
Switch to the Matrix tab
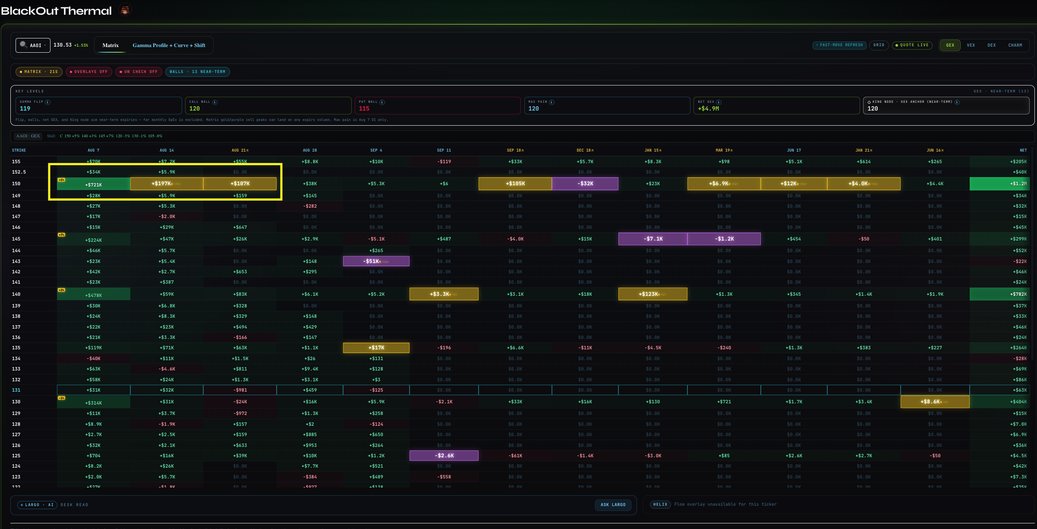110,45
